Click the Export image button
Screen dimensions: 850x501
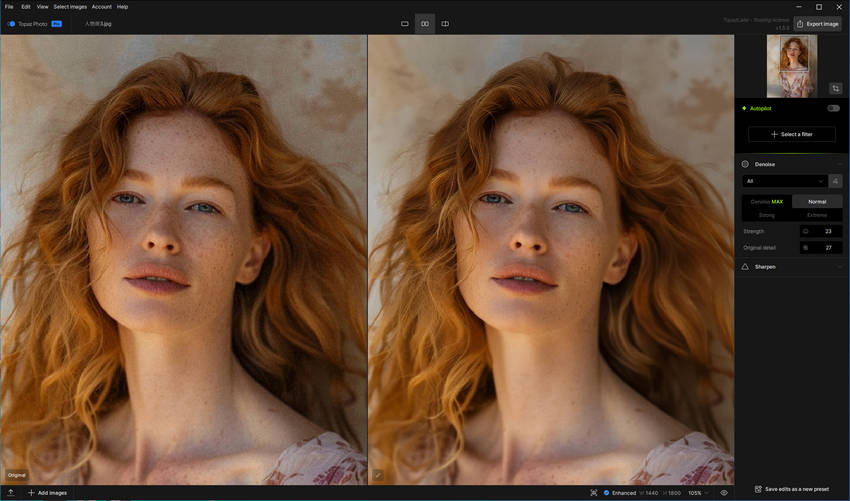(x=817, y=24)
